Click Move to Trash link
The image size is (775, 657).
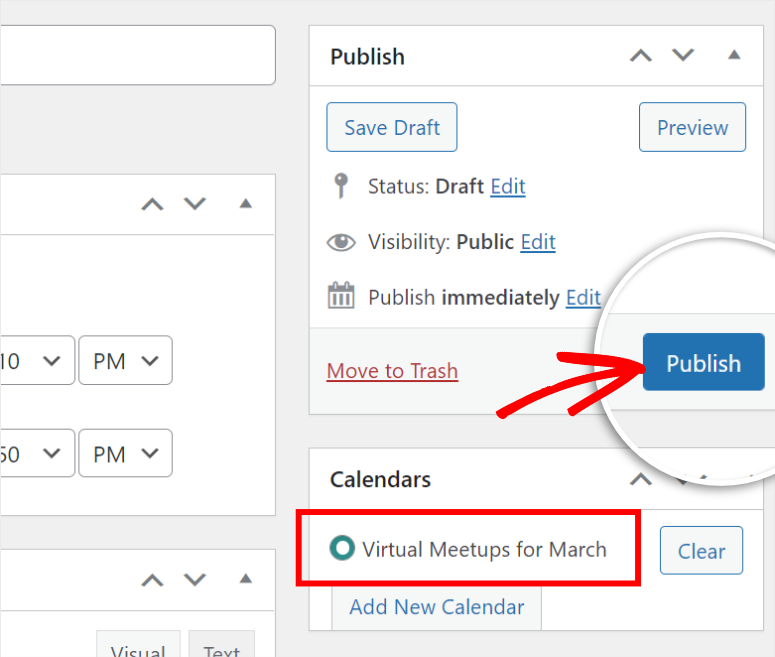[392, 371]
